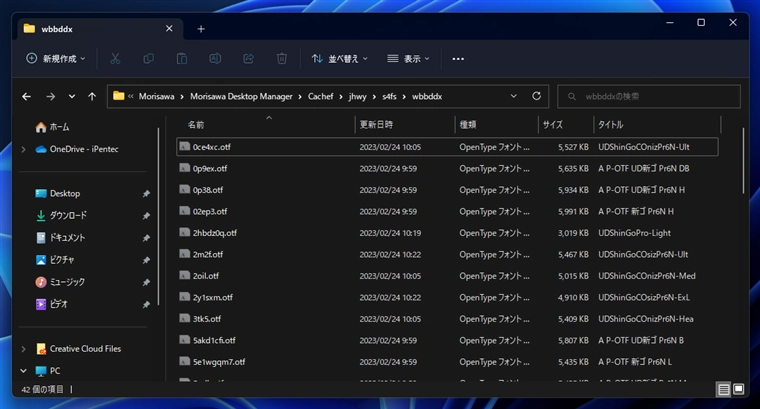Screen dimensions: 760x409
Task: Click the wbbddxの検索 search field
Action: (649, 96)
